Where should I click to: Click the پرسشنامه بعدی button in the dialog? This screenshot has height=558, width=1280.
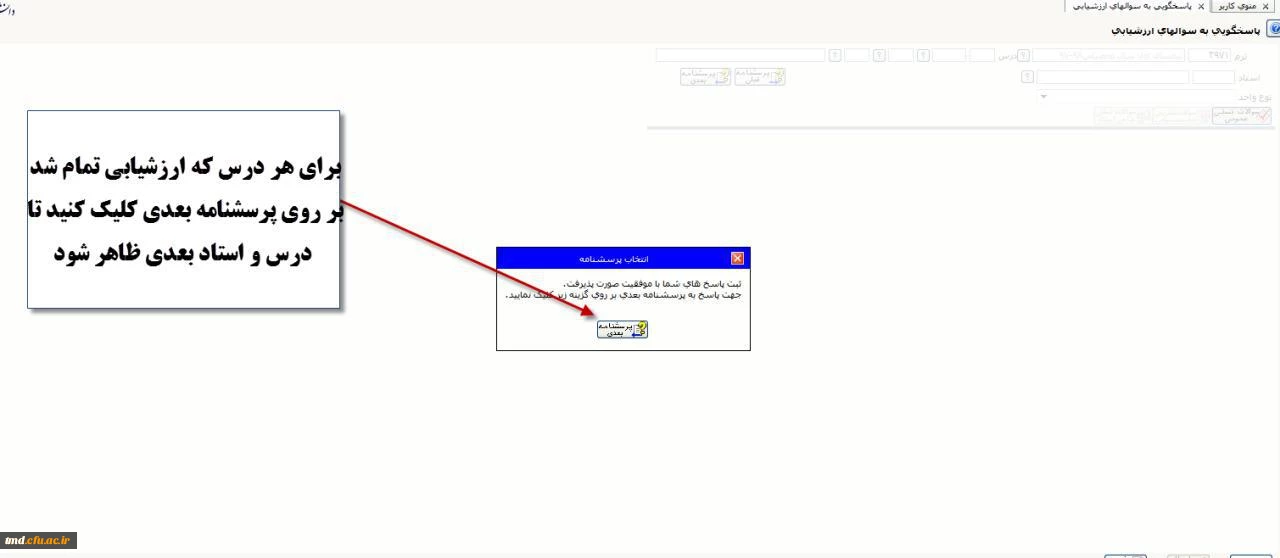[x=622, y=330]
